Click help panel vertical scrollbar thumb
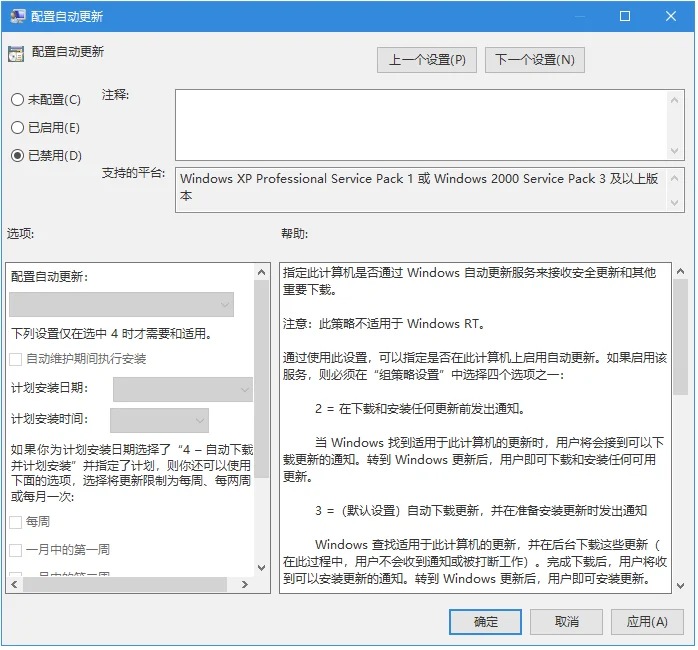Screen dimensions: 698x650 click(680, 337)
